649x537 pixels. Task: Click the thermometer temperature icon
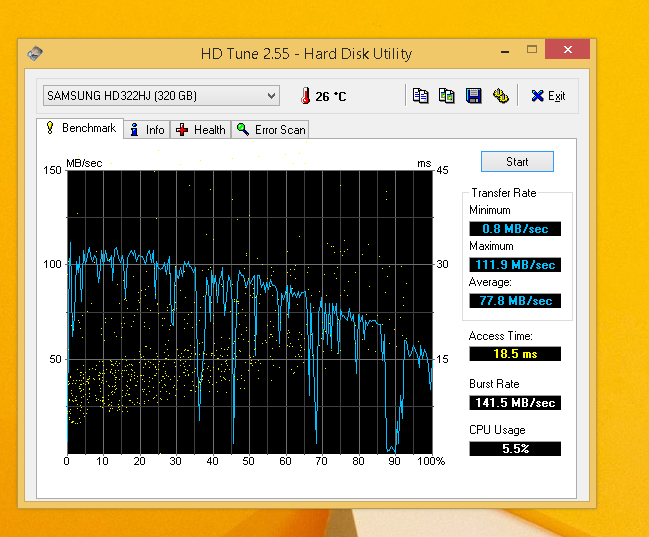pyautogui.click(x=304, y=96)
